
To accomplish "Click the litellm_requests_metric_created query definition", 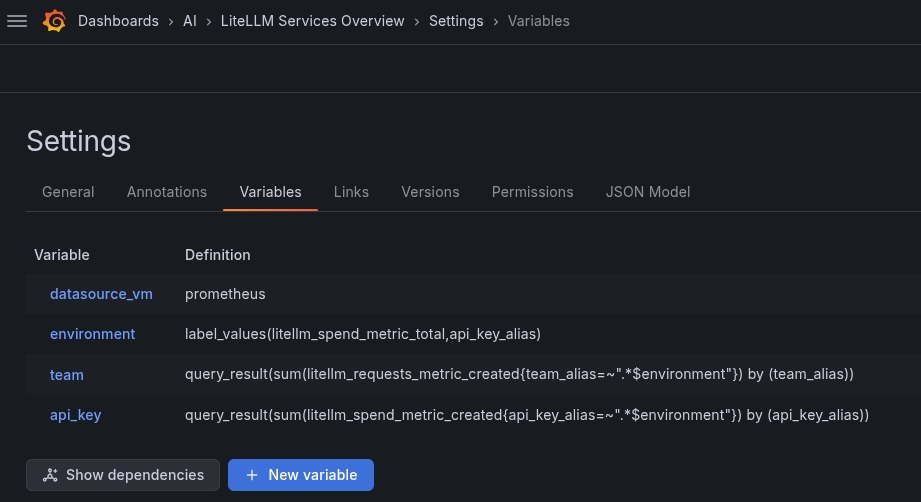I will (x=519, y=375).
